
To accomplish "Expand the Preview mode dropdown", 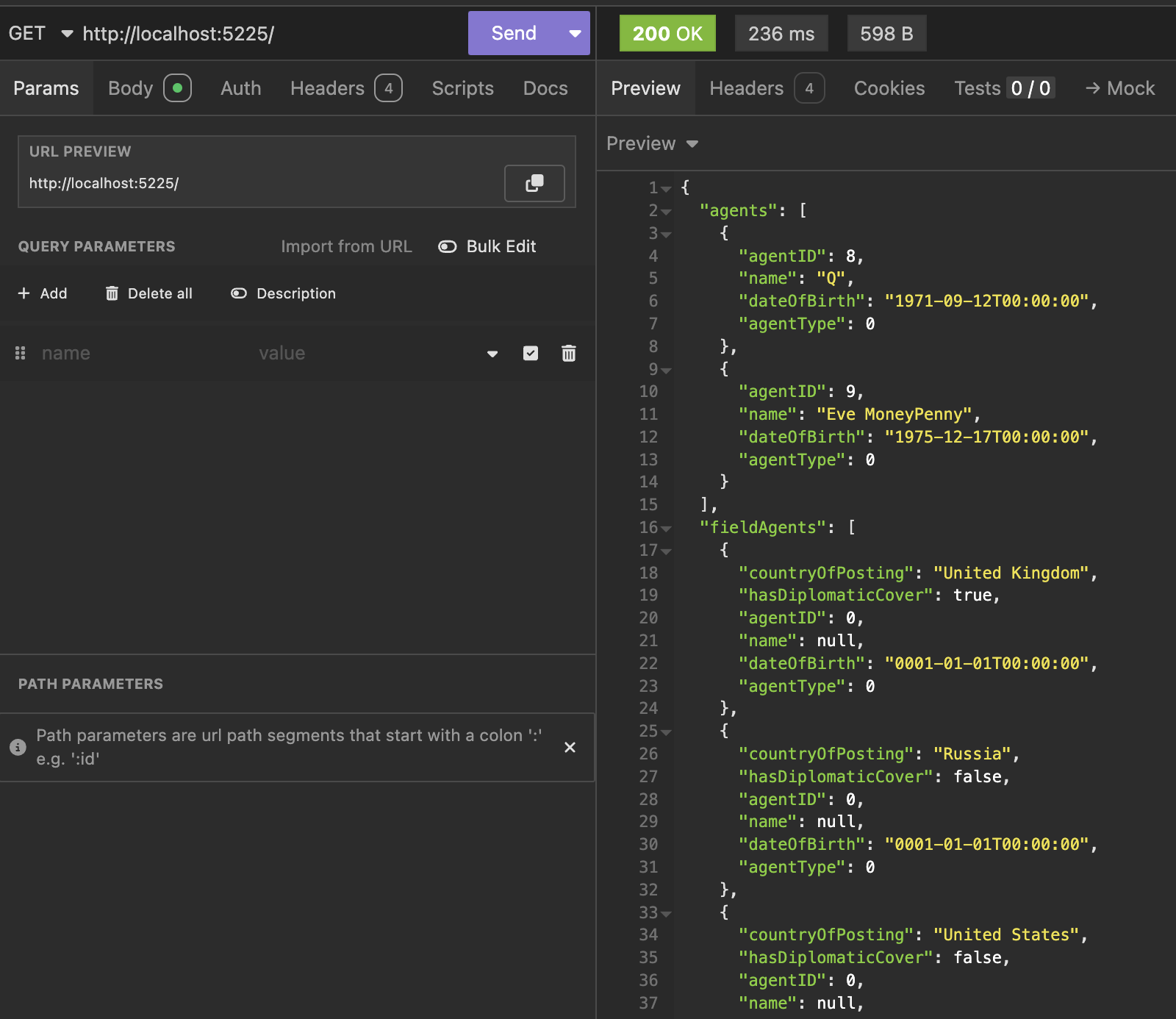I will pyautogui.click(x=652, y=143).
